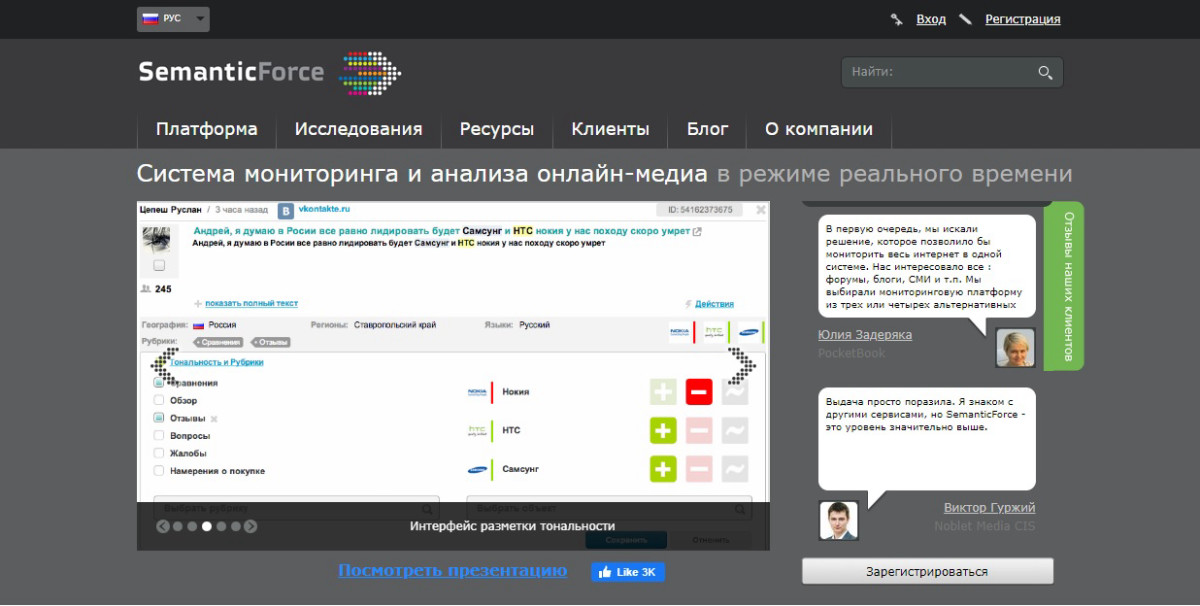
Task: Click the external link icon after the post headline
Action: [697, 232]
